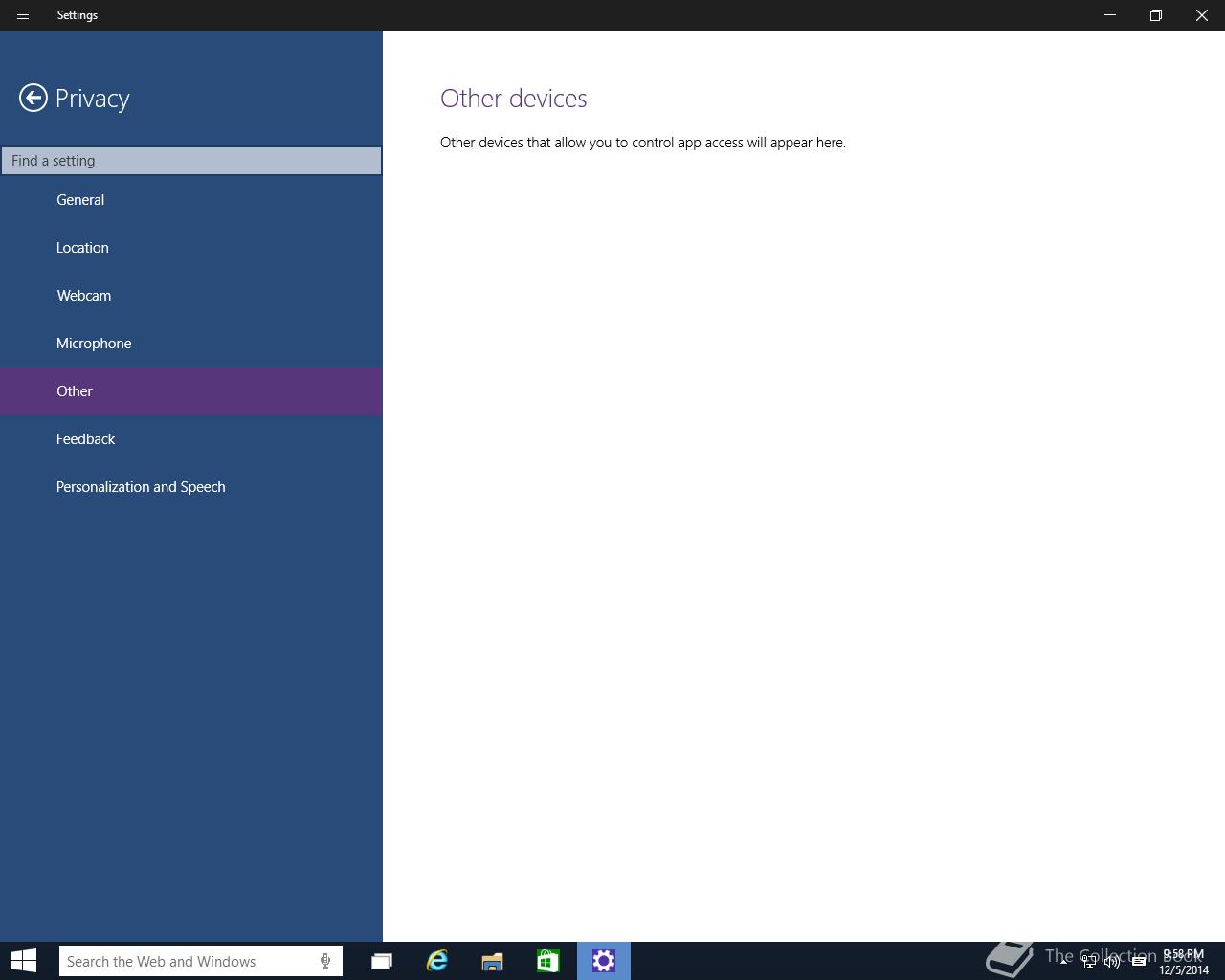
Task: Select the Other category
Action: point(191,391)
